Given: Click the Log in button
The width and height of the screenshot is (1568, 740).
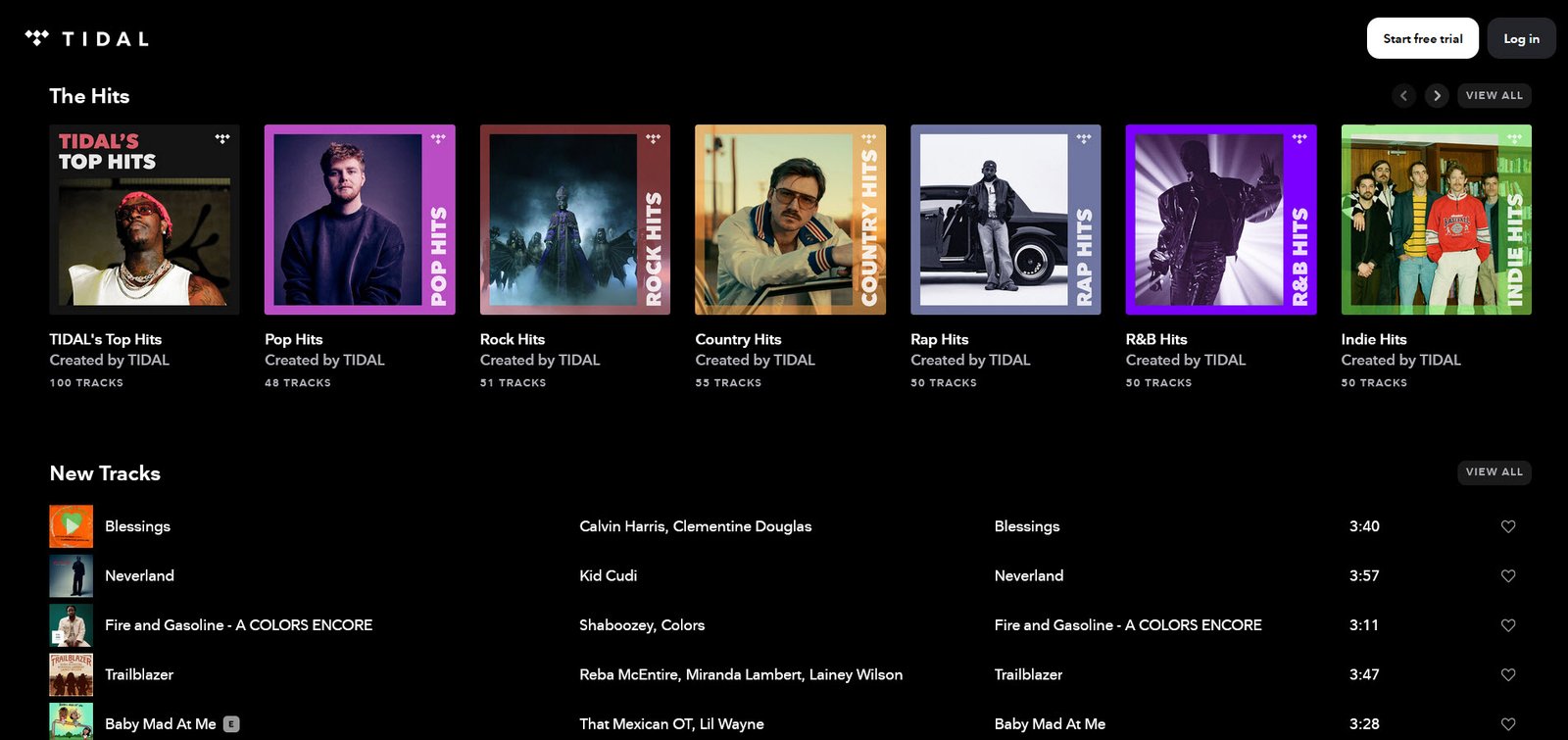Looking at the screenshot, I should (1521, 38).
